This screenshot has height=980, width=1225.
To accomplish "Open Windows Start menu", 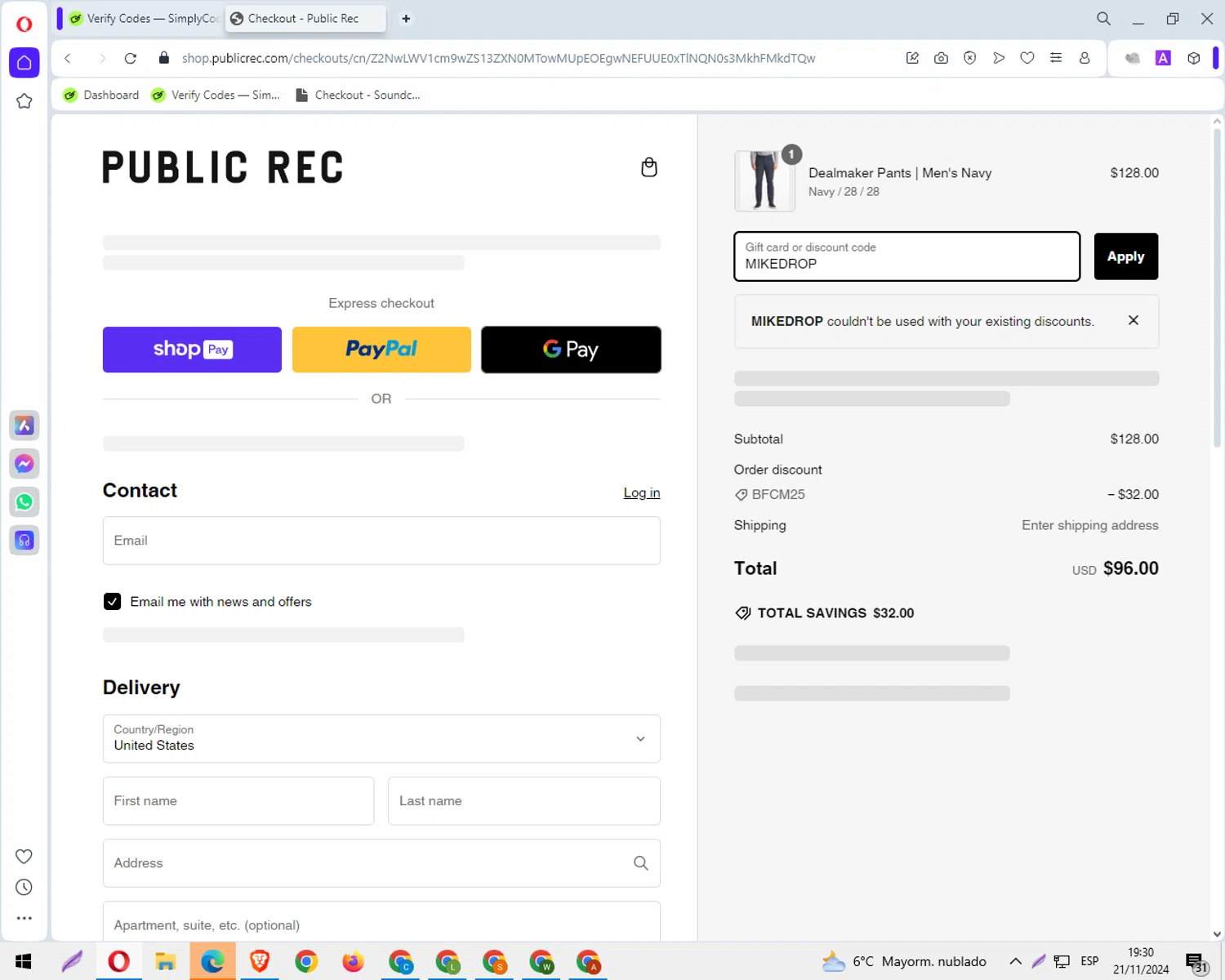I will click(x=23, y=961).
